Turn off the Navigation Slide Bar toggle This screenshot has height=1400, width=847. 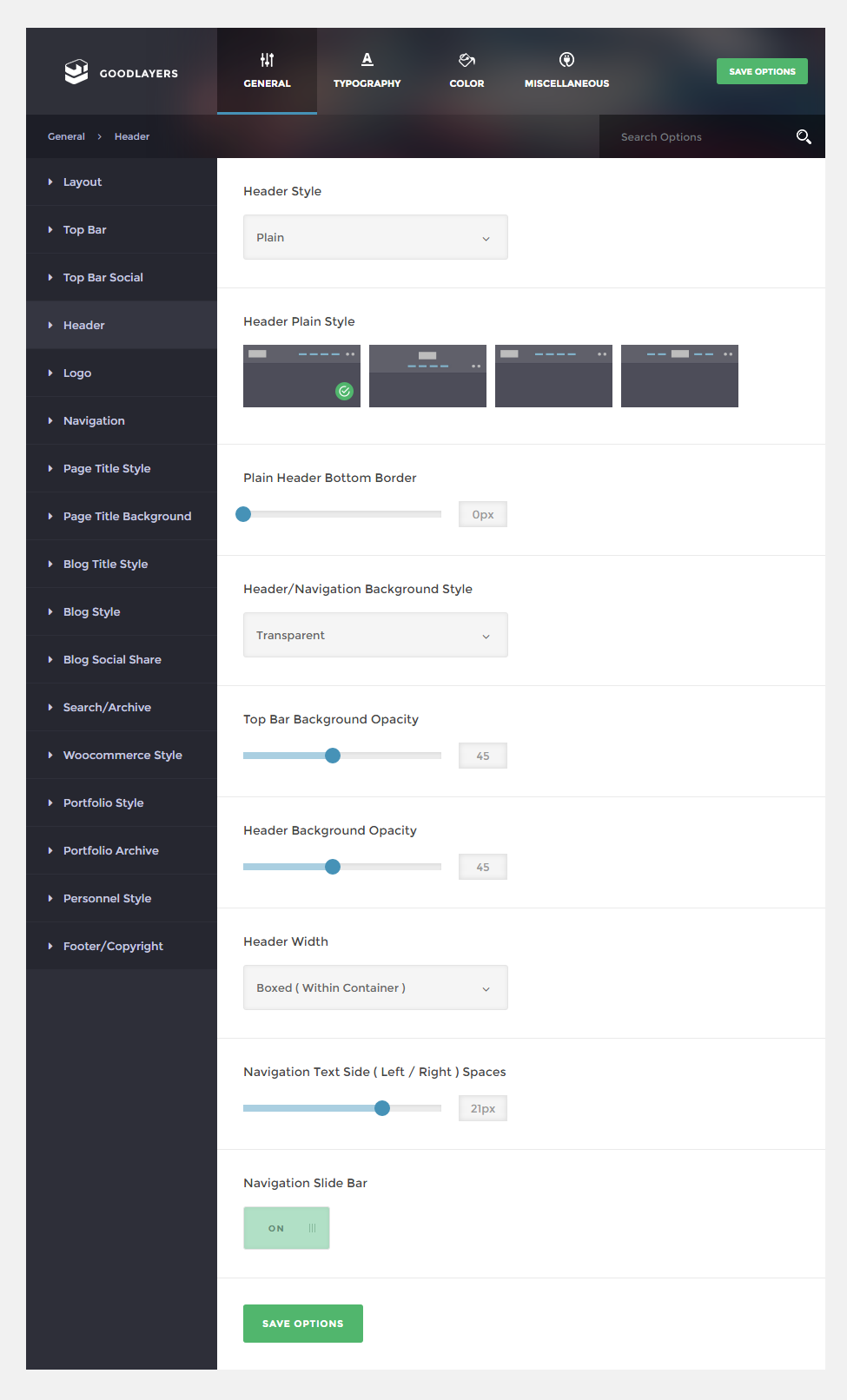point(287,1228)
